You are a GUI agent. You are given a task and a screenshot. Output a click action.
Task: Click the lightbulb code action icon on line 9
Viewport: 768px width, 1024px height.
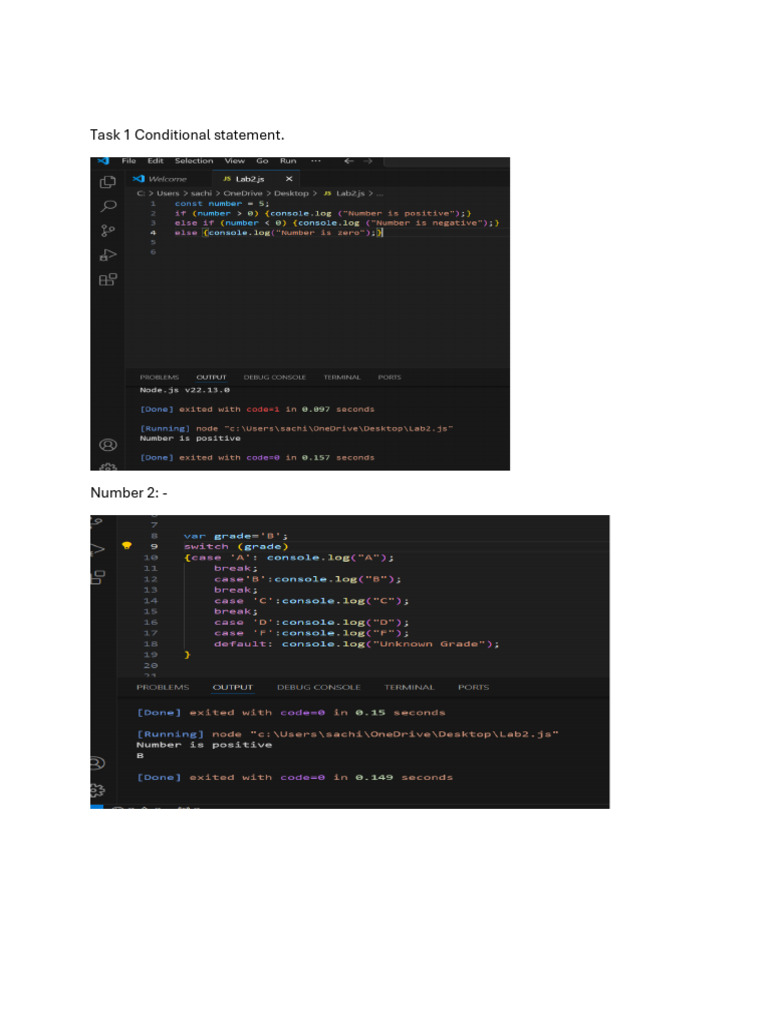coord(127,546)
